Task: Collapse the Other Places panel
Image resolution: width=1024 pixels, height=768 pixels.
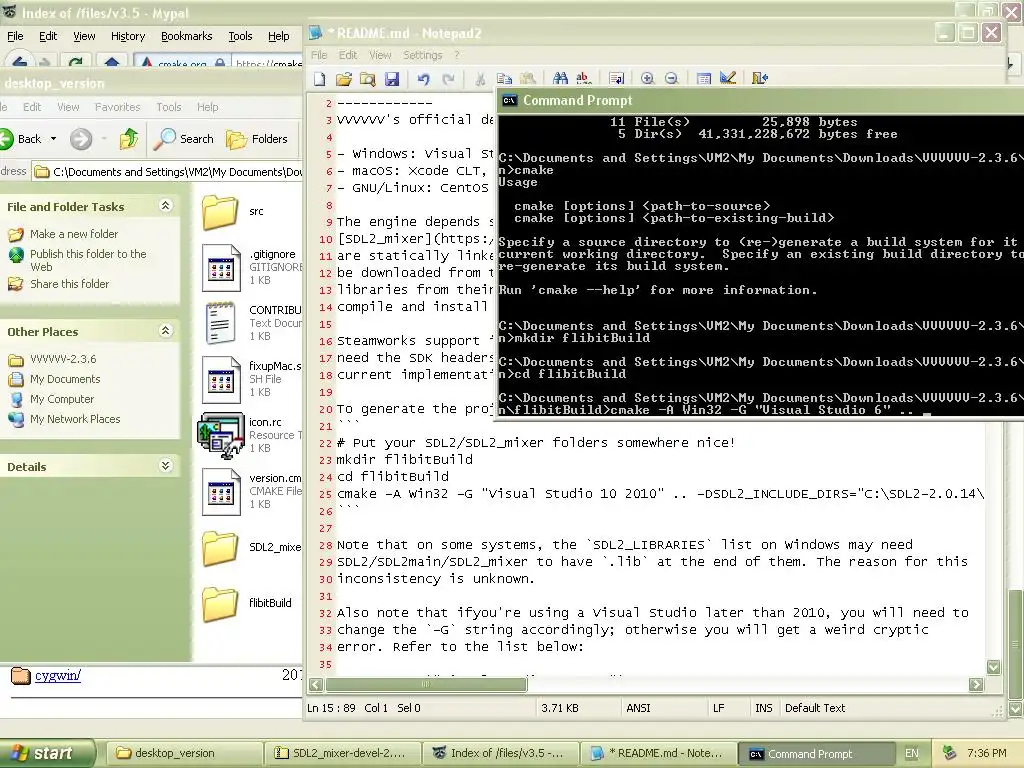Action: (166, 330)
